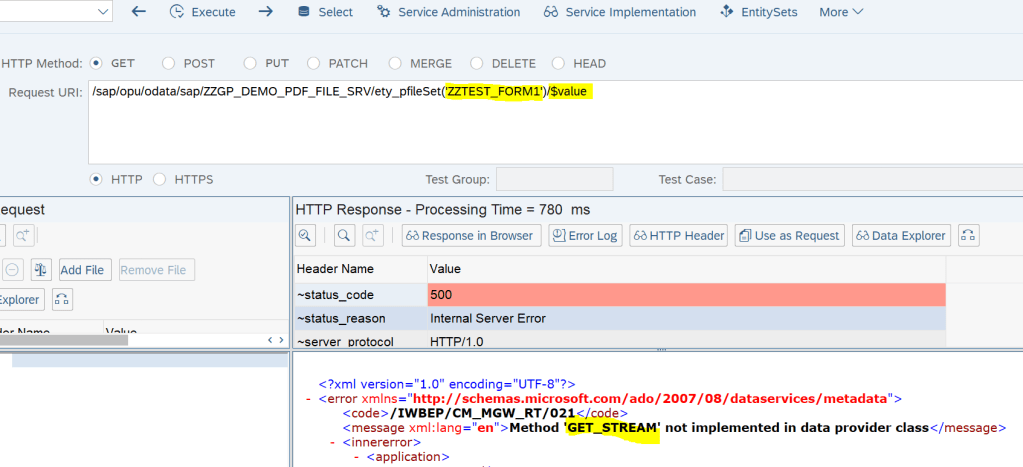Click the find icon in response toolbar
The height and width of the screenshot is (467, 1023).
point(344,236)
